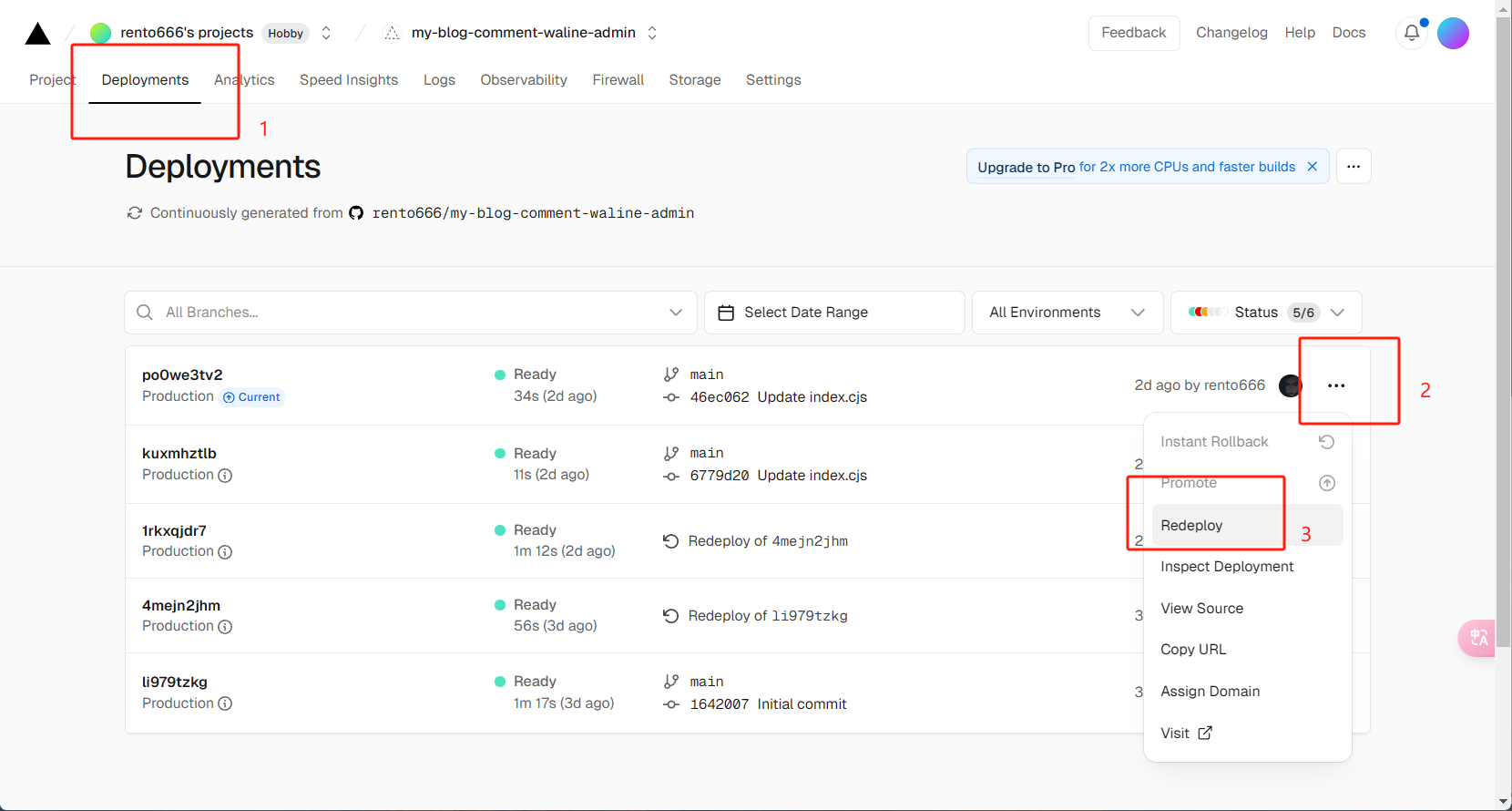Click the info icon next to 1rkxqjdr7 Production

[x=225, y=552]
